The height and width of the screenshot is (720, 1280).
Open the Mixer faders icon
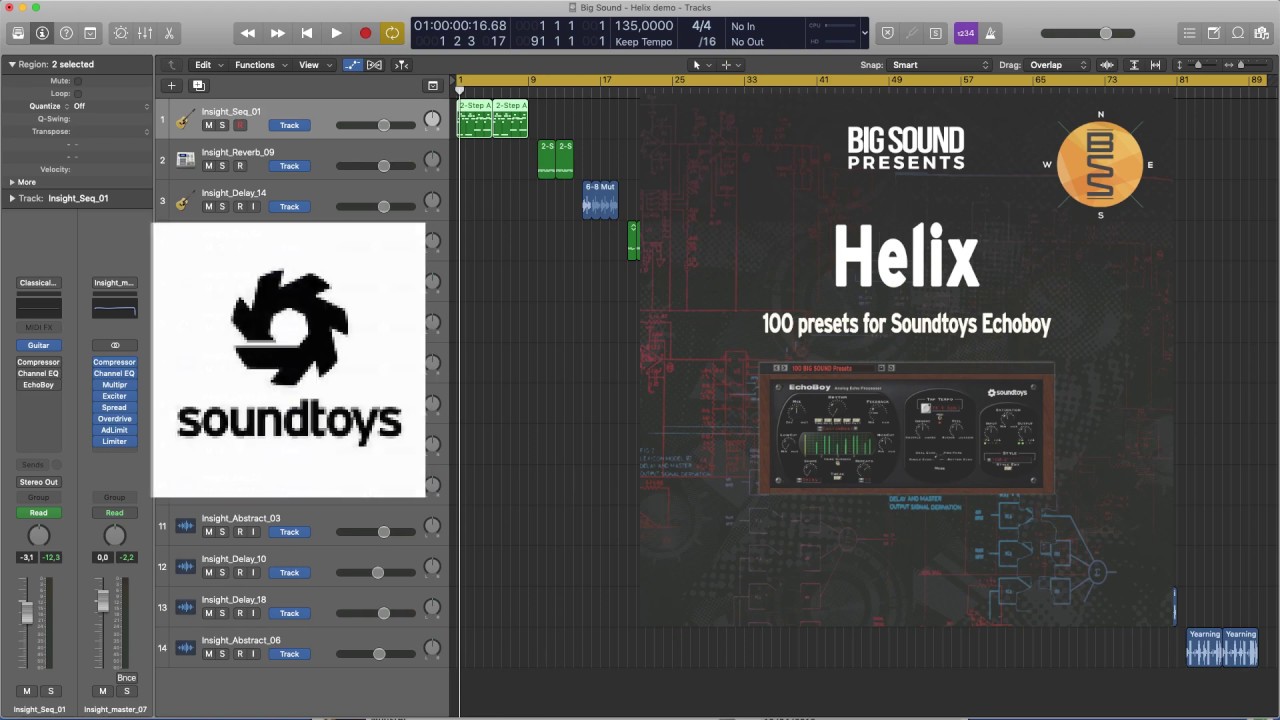click(145, 33)
